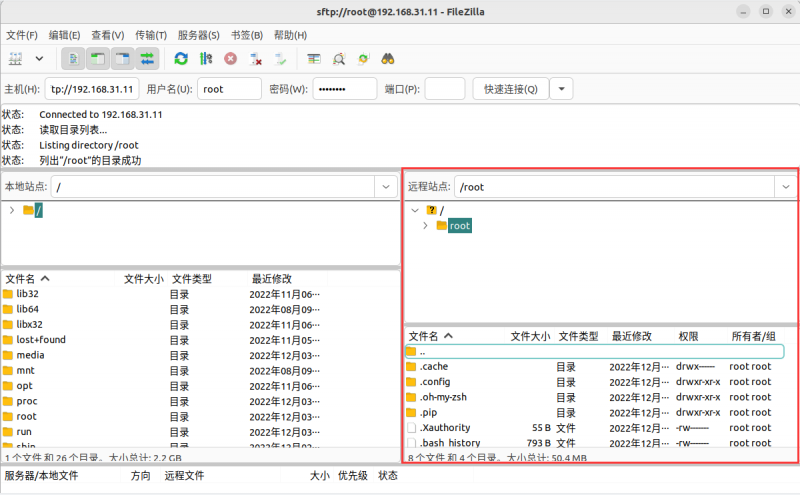Click the red cancel operation icon

(x=231, y=59)
